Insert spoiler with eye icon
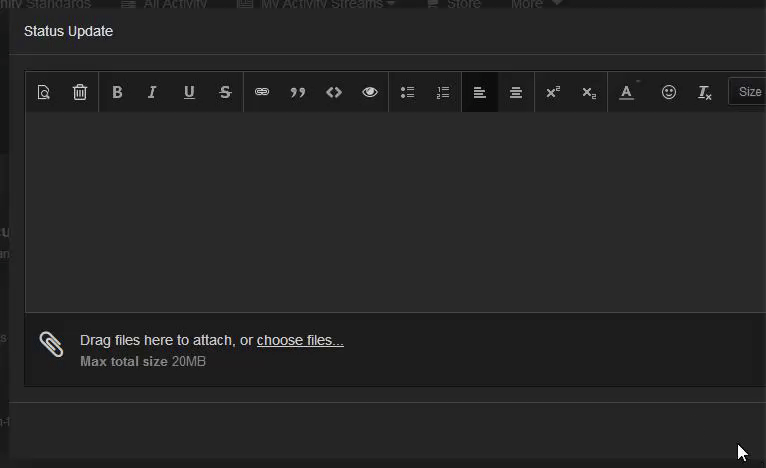Screen dimensions: 766x468 point(370,92)
